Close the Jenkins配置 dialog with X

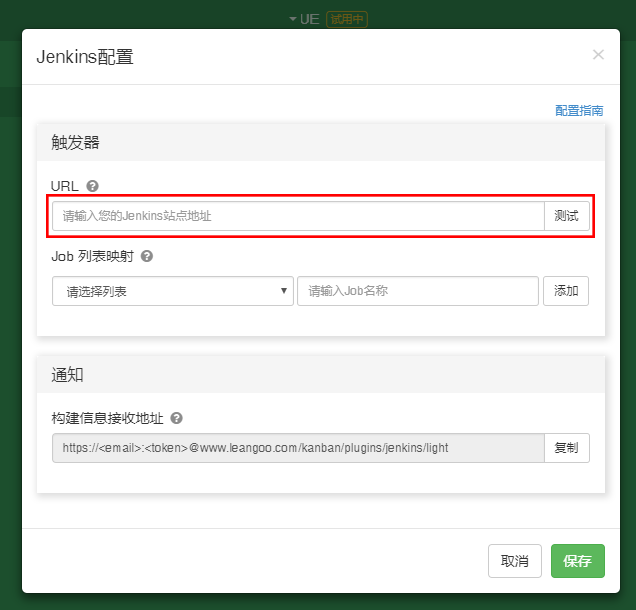coord(598,55)
